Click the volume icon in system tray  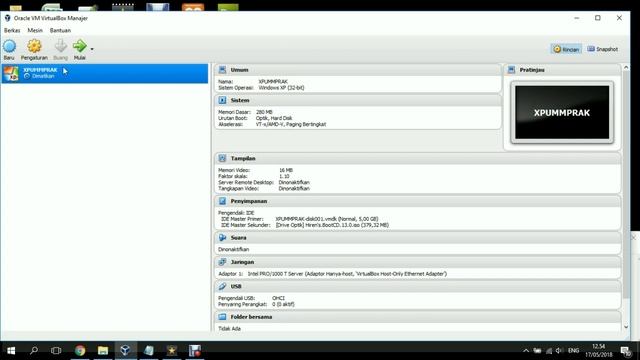coord(559,351)
